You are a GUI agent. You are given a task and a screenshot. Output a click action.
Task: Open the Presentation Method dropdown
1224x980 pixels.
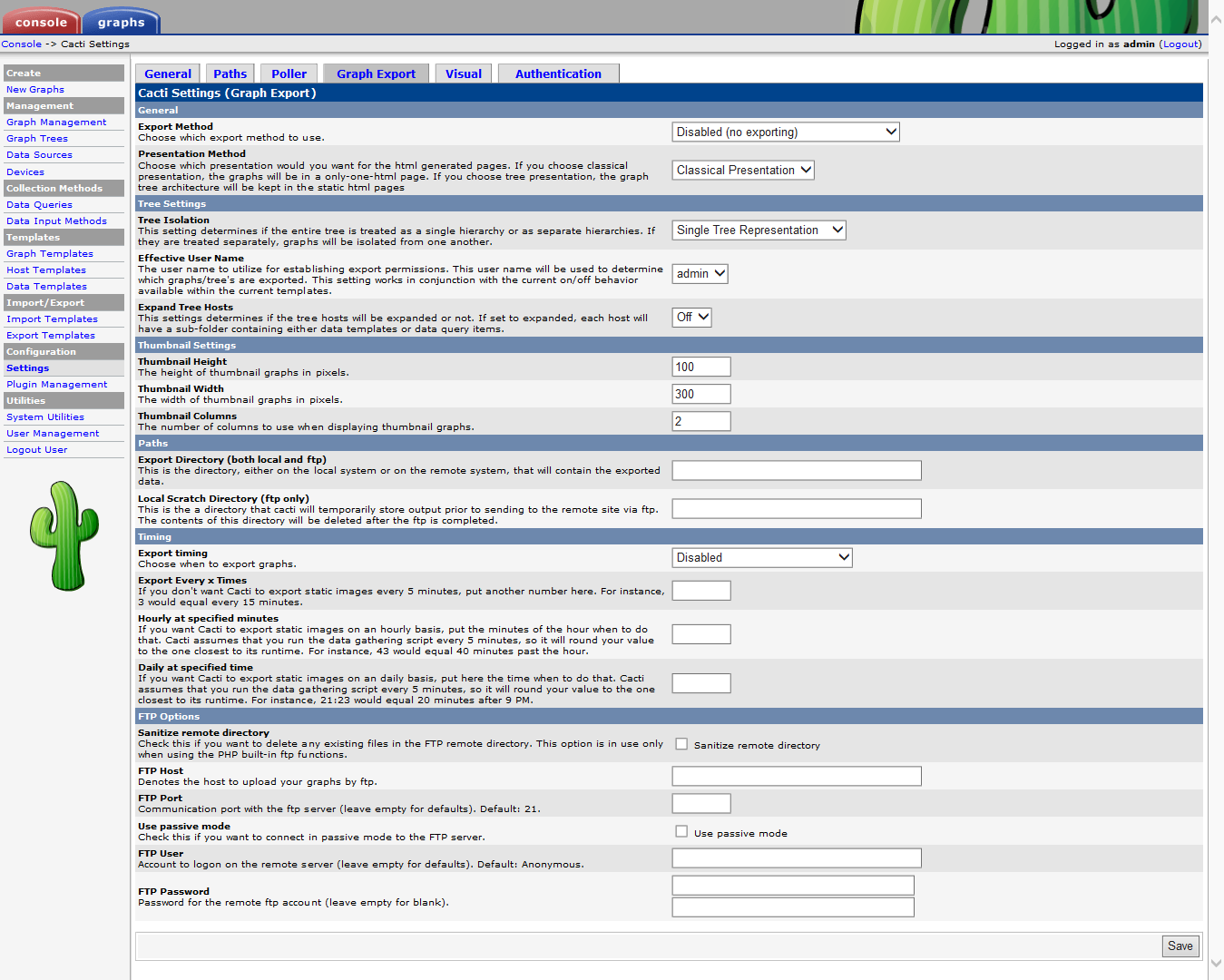point(743,170)
